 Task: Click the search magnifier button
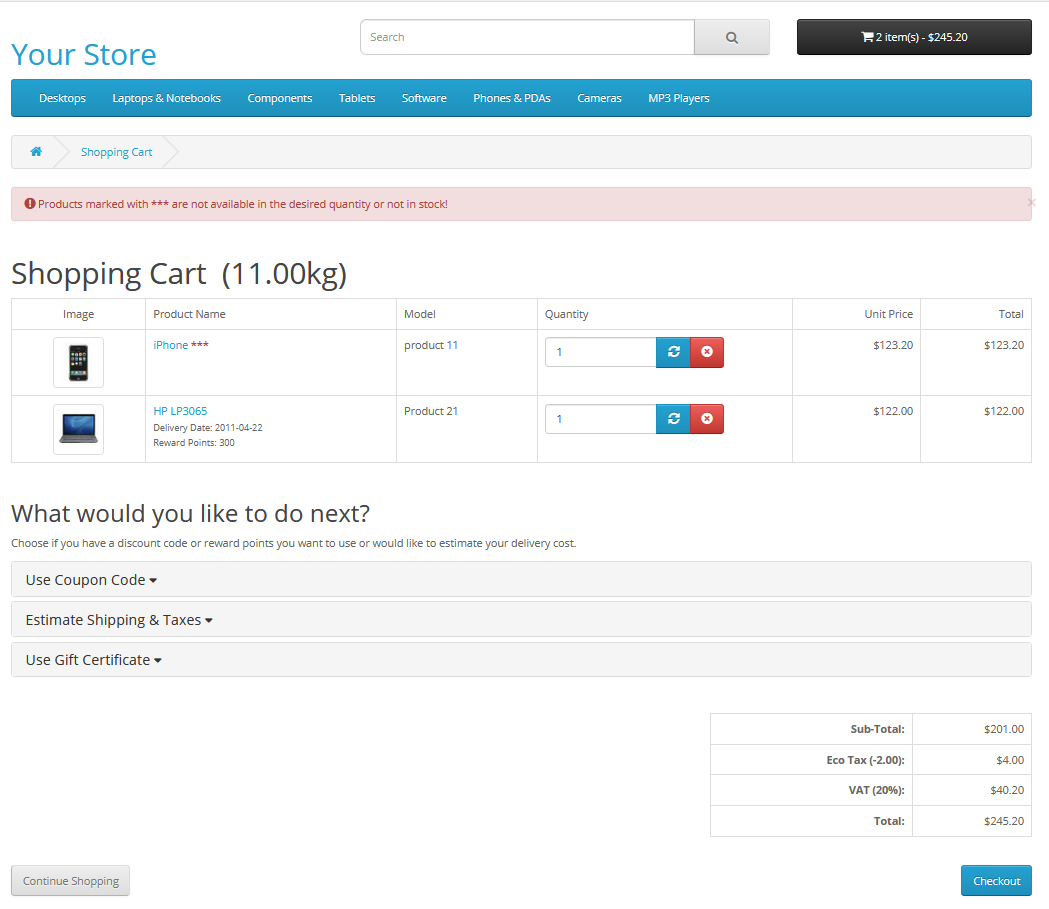point(731,37)
